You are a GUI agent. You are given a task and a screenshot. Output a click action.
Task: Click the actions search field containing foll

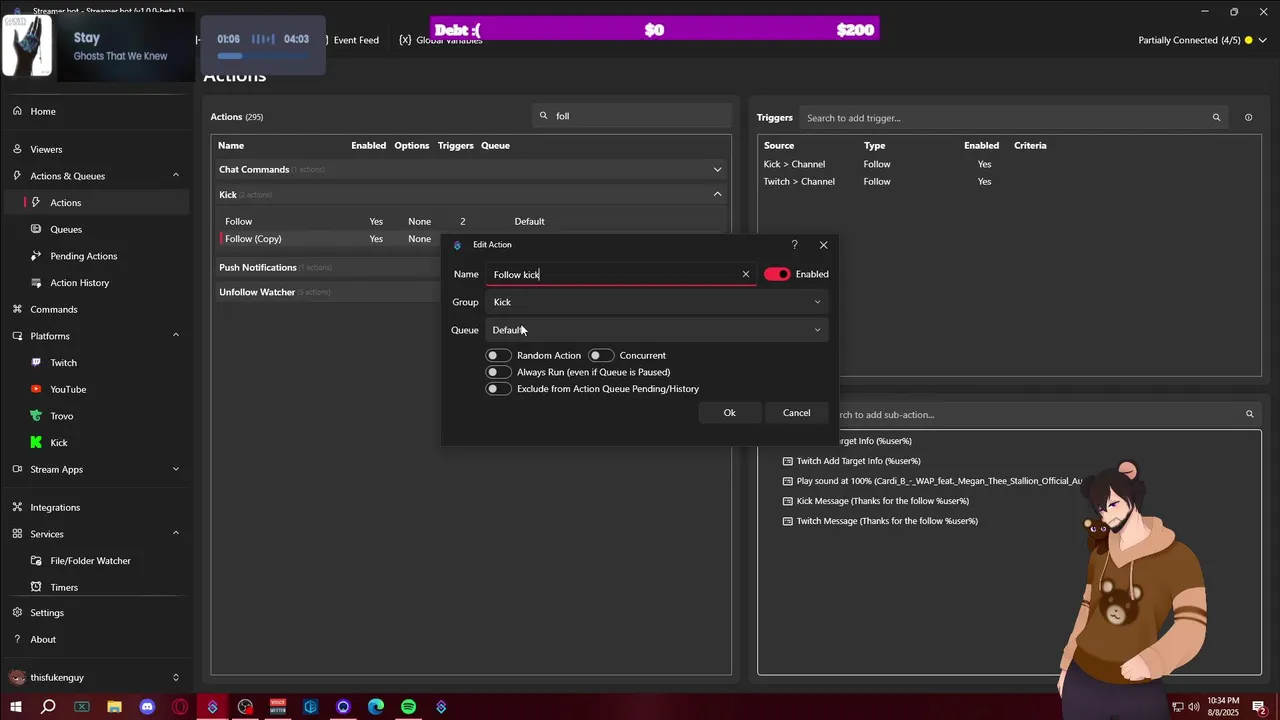click(632, 116)
